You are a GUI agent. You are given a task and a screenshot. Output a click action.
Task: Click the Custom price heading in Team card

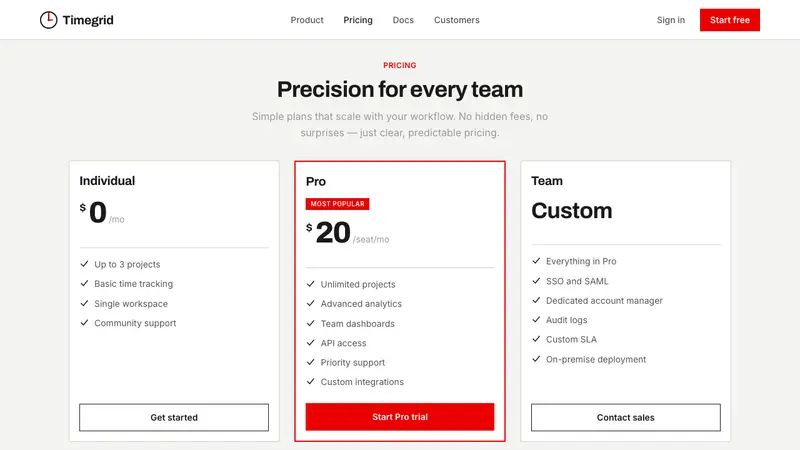[x=571, y=211]
